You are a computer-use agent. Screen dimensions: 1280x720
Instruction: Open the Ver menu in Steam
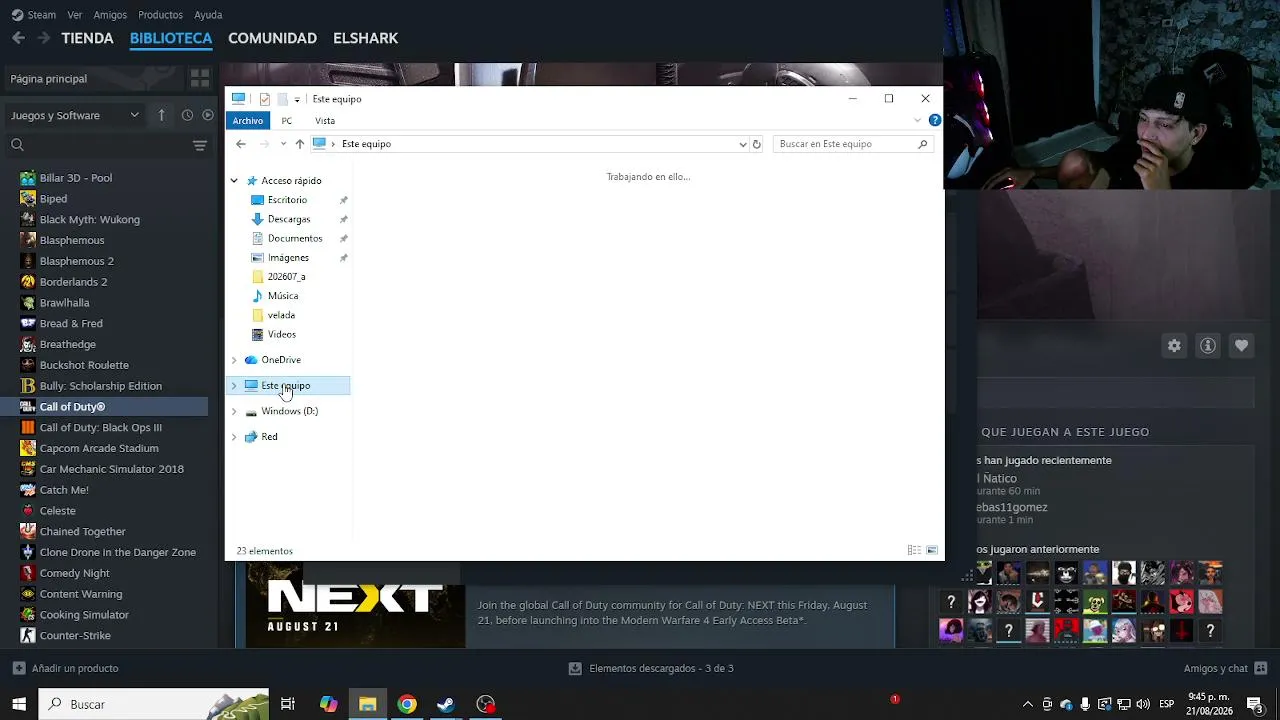[x=75, y=15]
